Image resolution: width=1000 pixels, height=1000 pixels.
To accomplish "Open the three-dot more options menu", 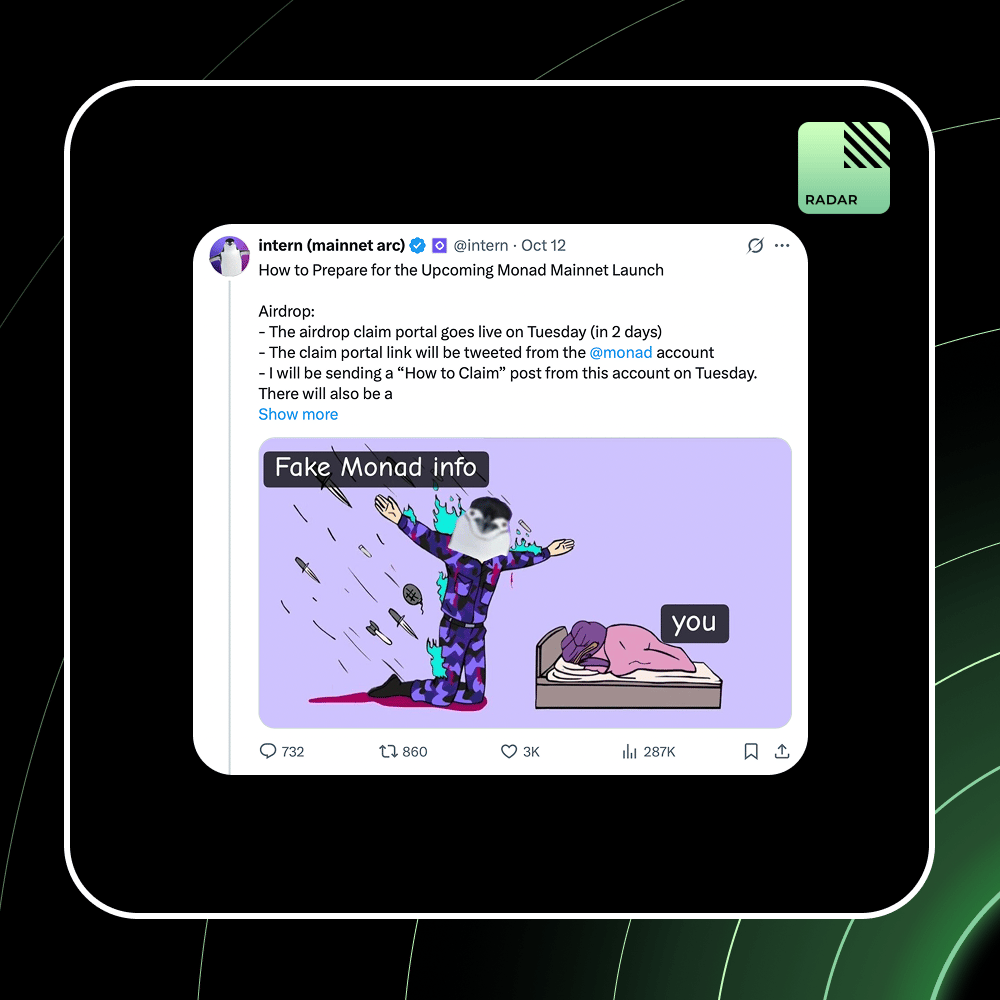I will click(783, 246).
